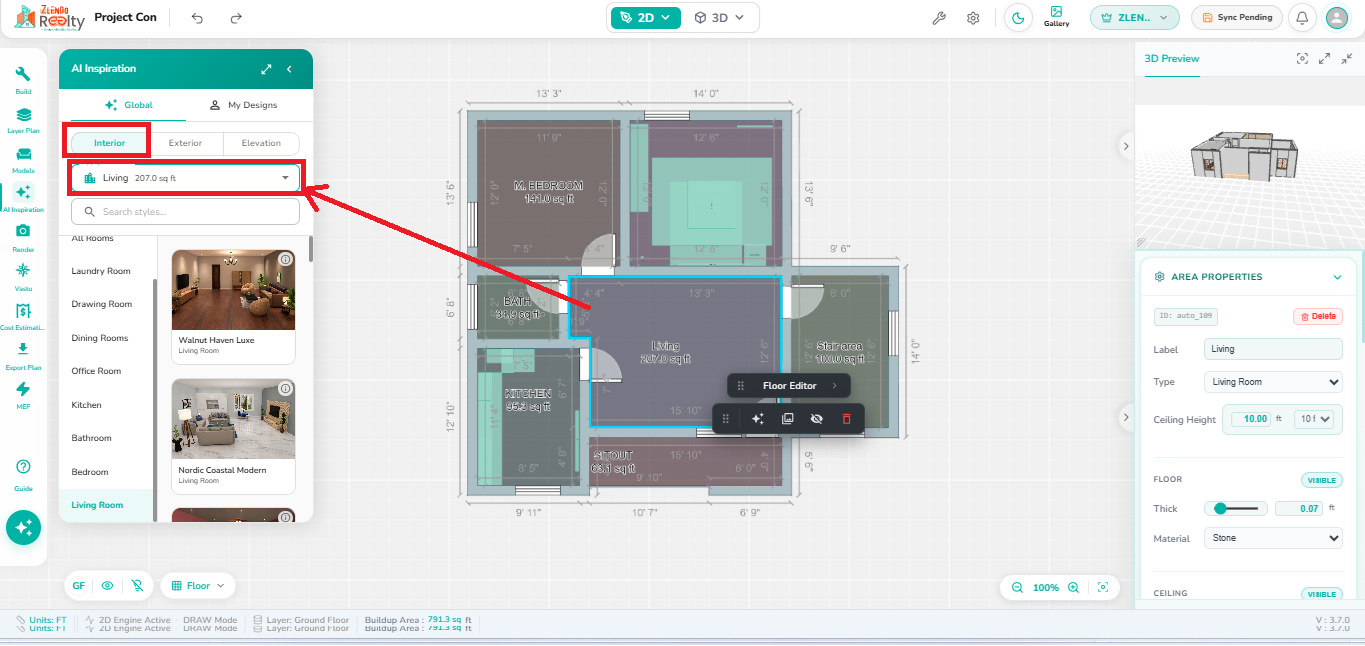The height and width of the screenshot is (646, 1365).
Task: Open the ceiling height preset dropdown
Action: pyautogui.click(x=1314, y=419)
